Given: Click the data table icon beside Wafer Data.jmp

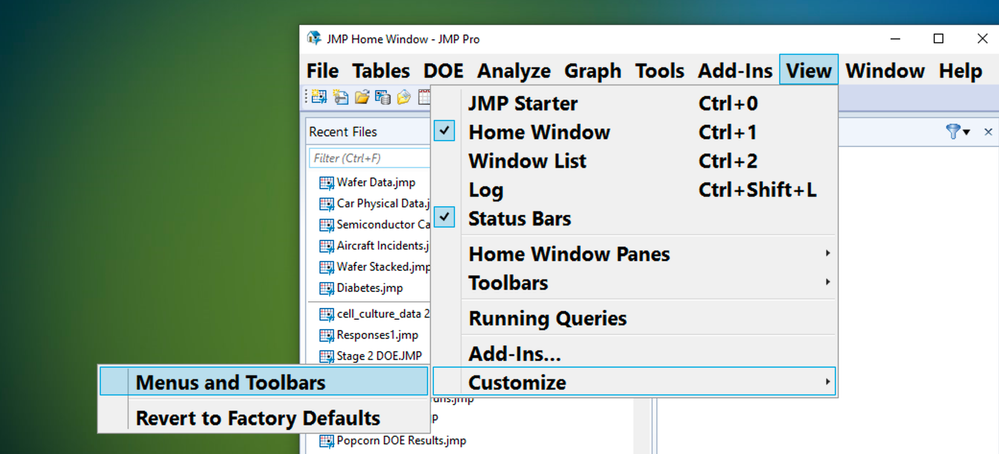Looking at the screenshot, I should point(327,183).
